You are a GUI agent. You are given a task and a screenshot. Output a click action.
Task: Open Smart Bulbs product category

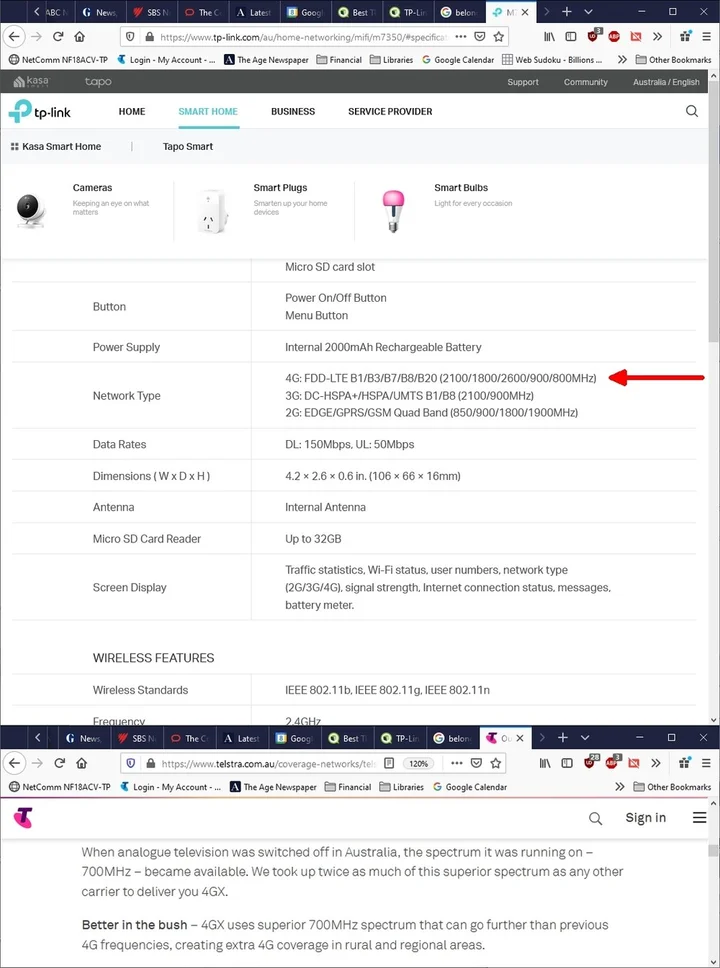pos(461,188)
